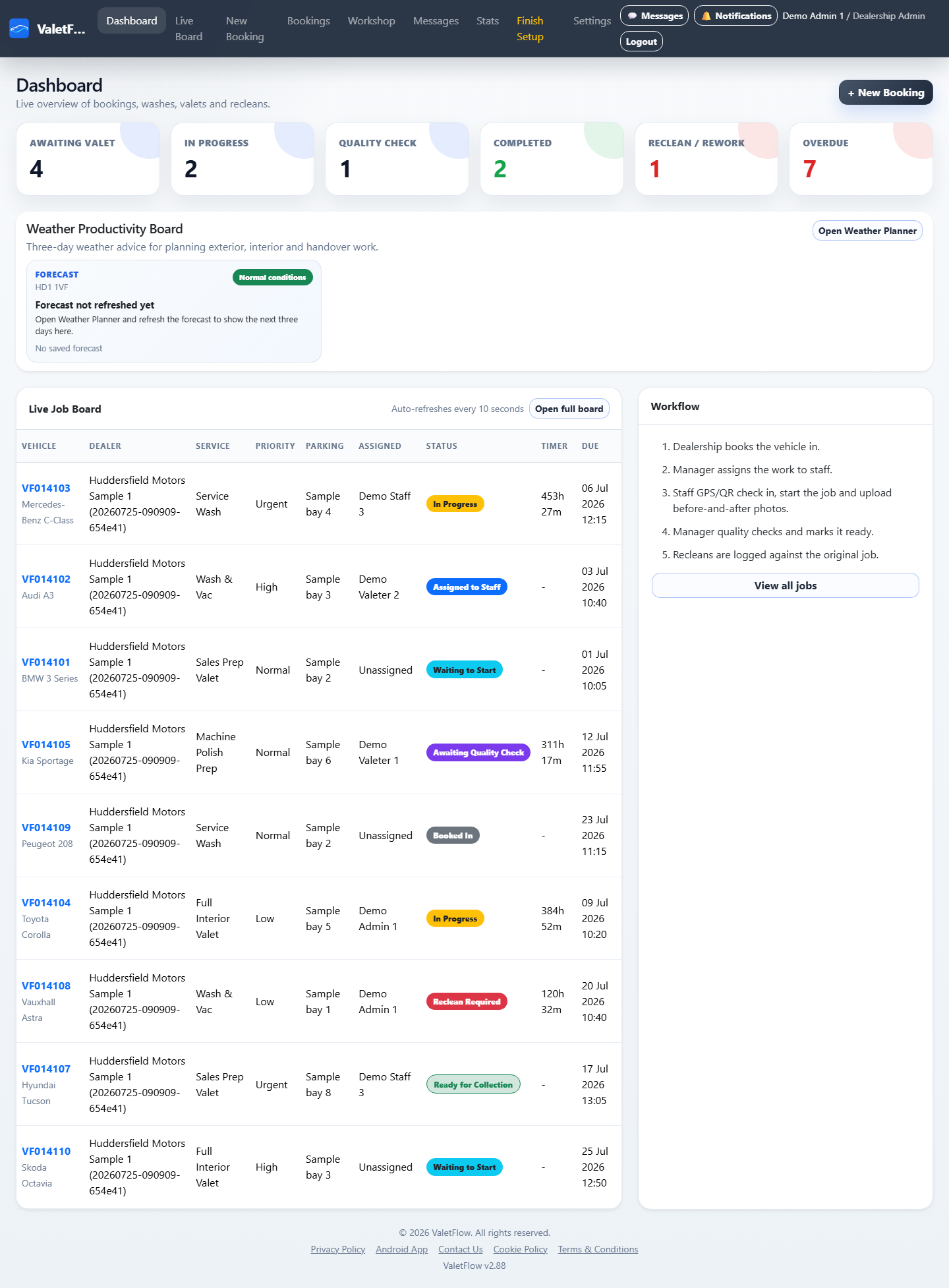Click View all jobs button
Screen dimensions: 949x1288
[x=786, y=585]
